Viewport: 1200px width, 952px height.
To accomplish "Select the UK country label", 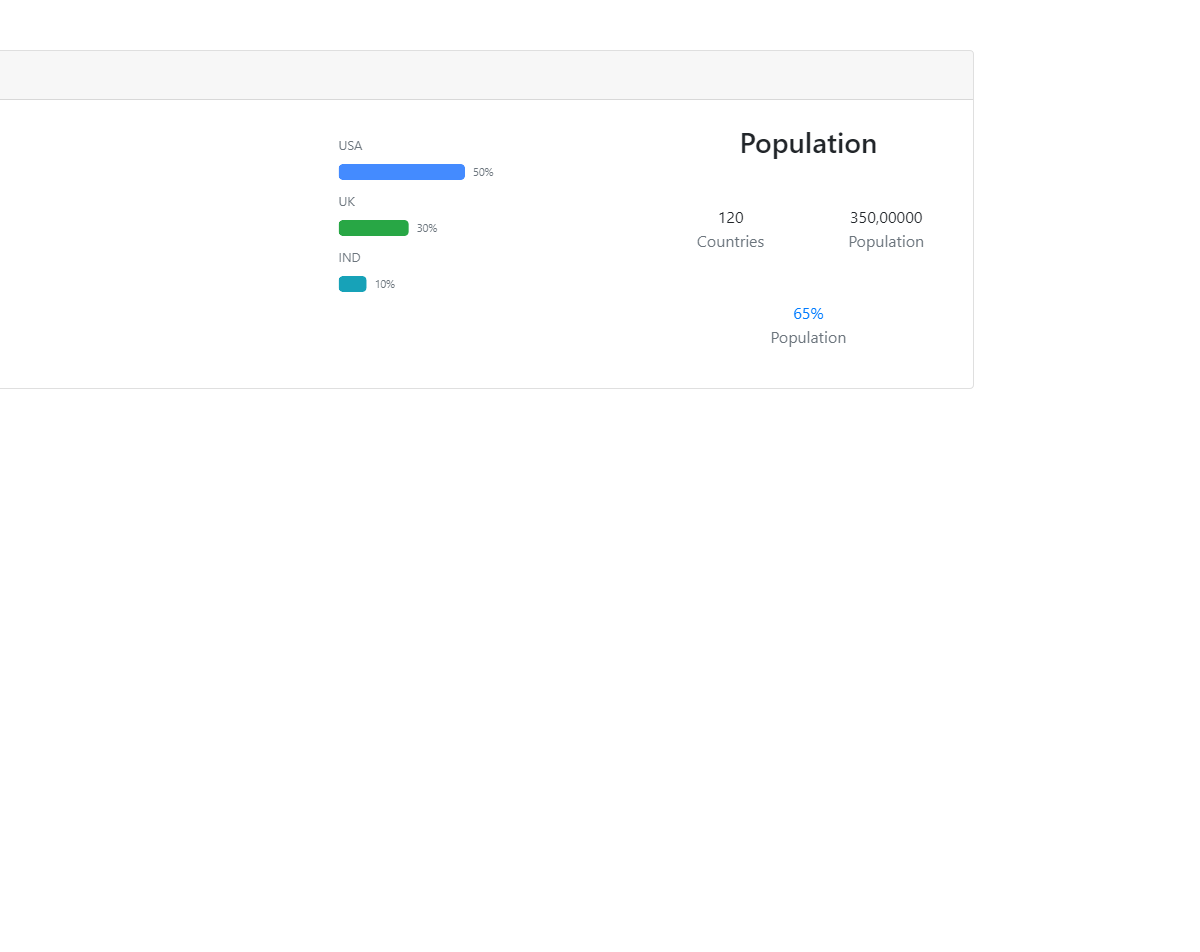I will (347, 202).
